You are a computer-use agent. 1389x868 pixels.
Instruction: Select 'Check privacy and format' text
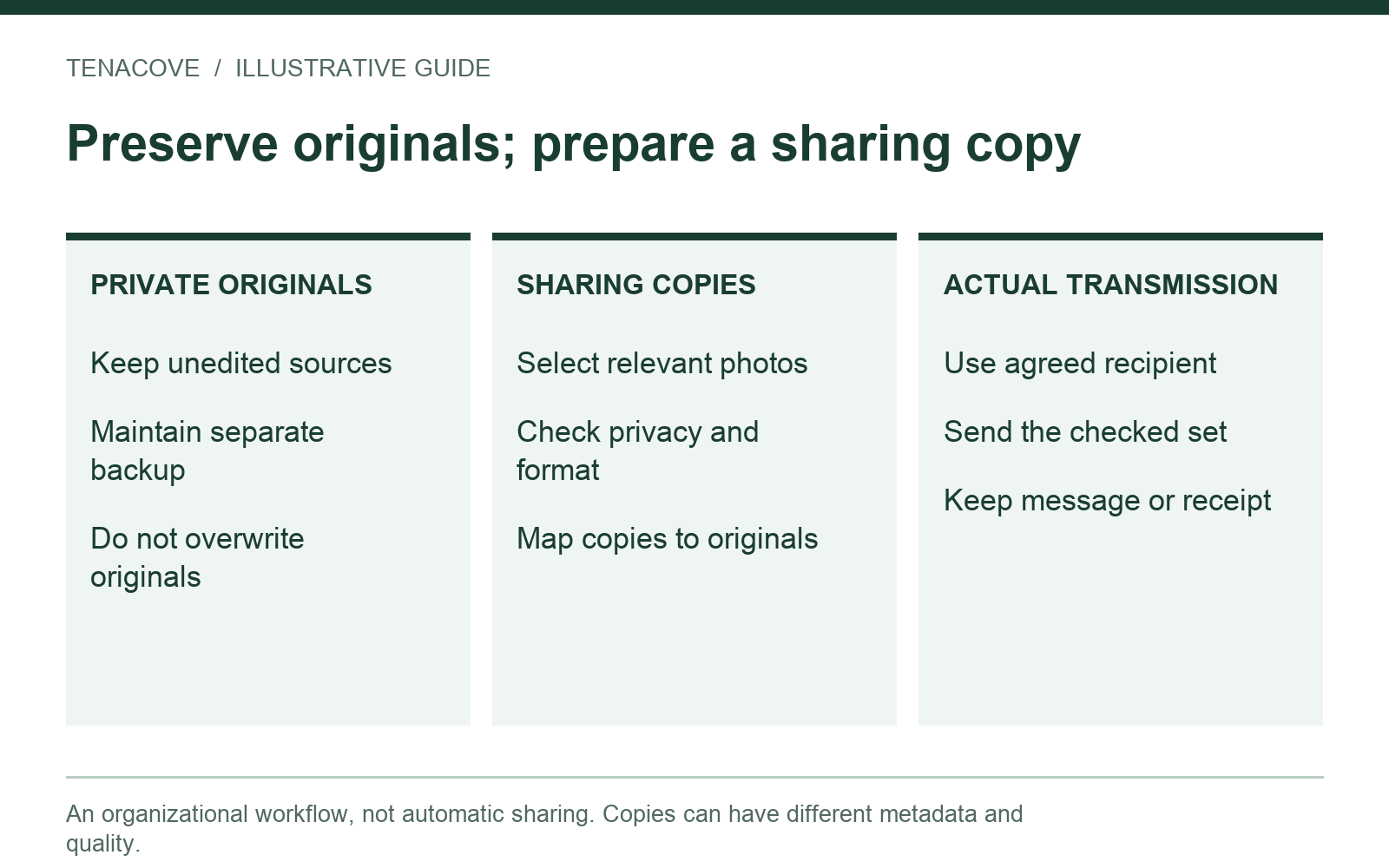638,450
